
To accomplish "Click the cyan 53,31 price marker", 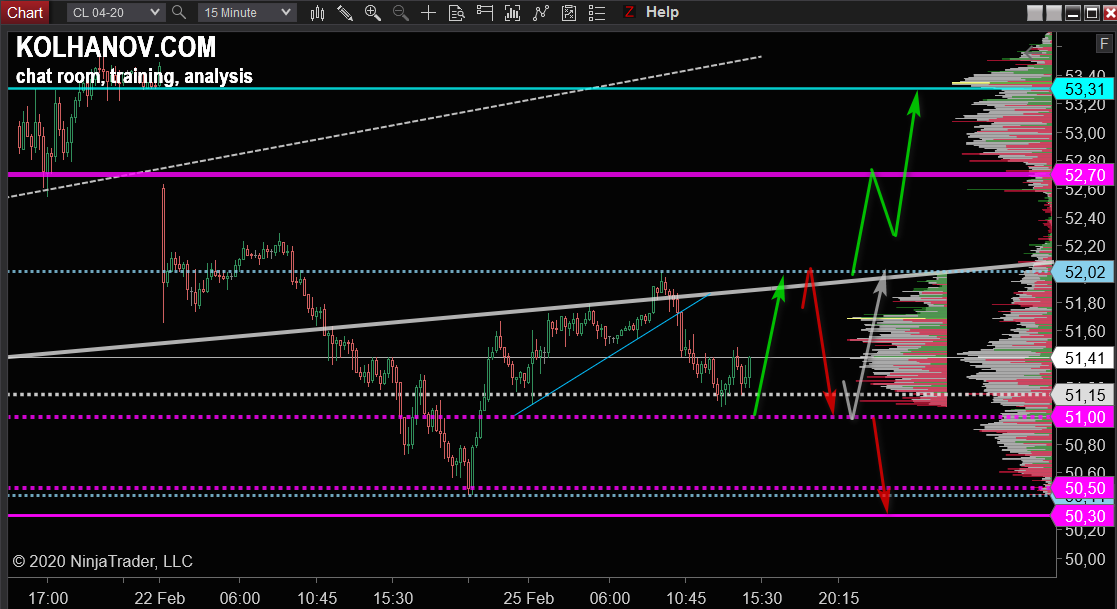I will [1084, 89].
